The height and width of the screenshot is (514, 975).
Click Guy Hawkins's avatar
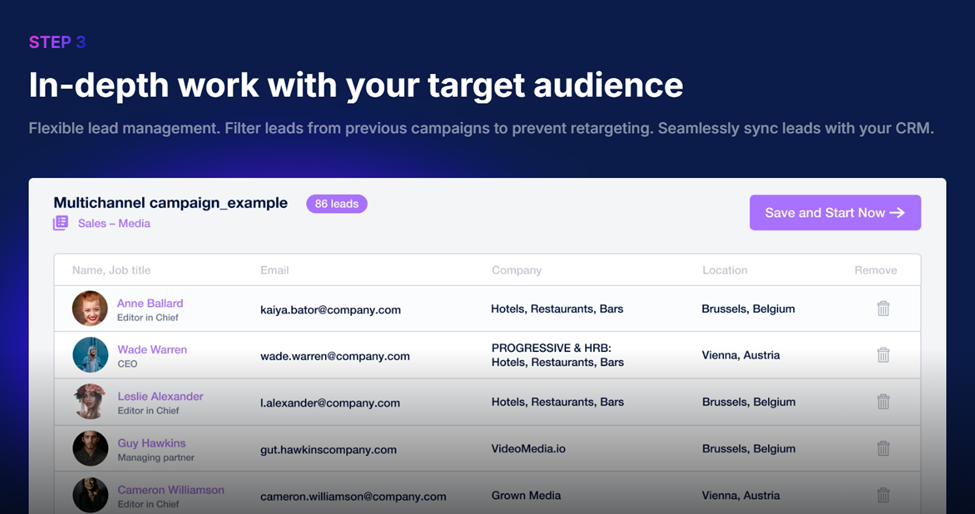90,448
